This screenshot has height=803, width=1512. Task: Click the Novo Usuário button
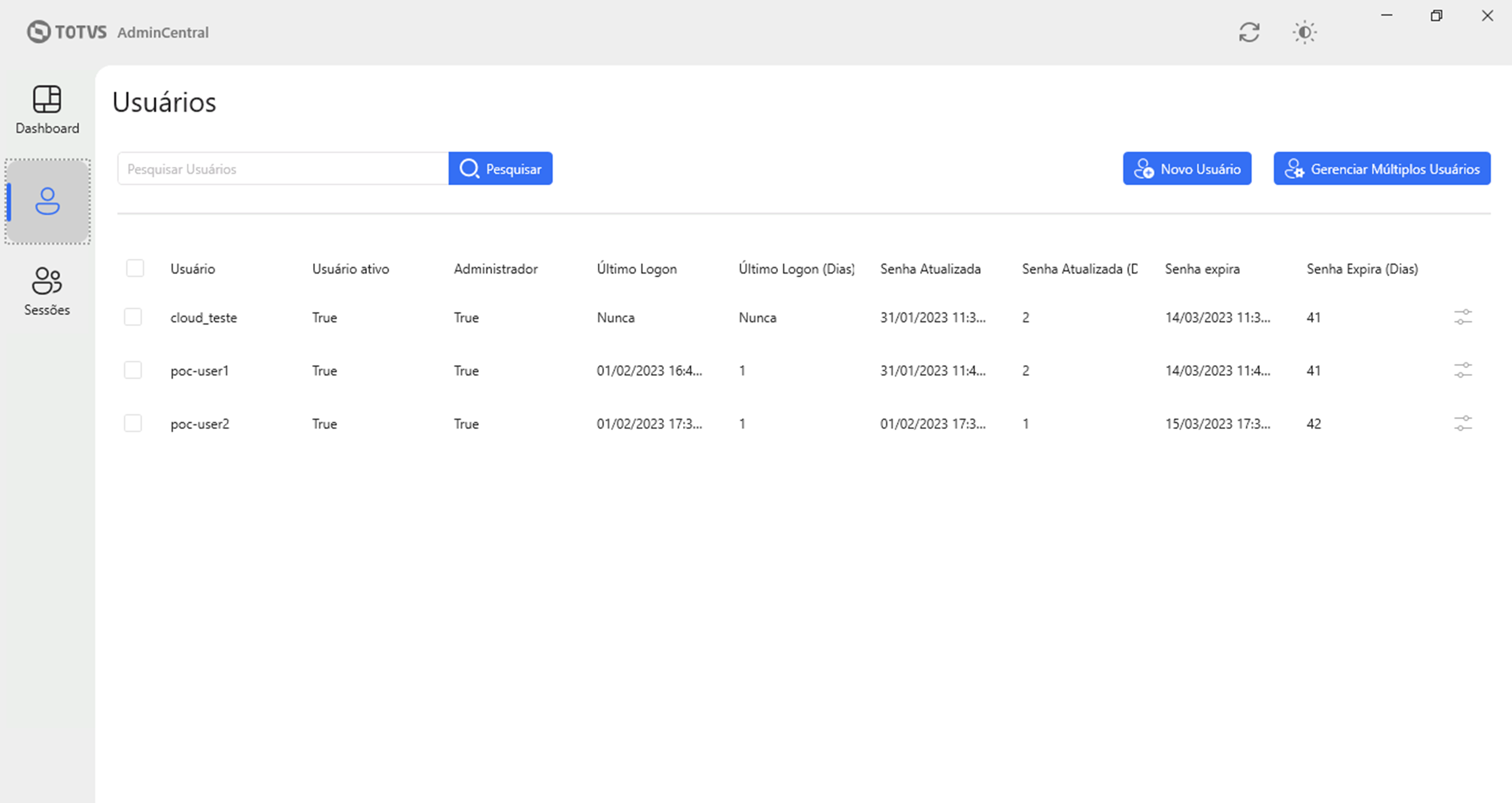(1187, 168)
